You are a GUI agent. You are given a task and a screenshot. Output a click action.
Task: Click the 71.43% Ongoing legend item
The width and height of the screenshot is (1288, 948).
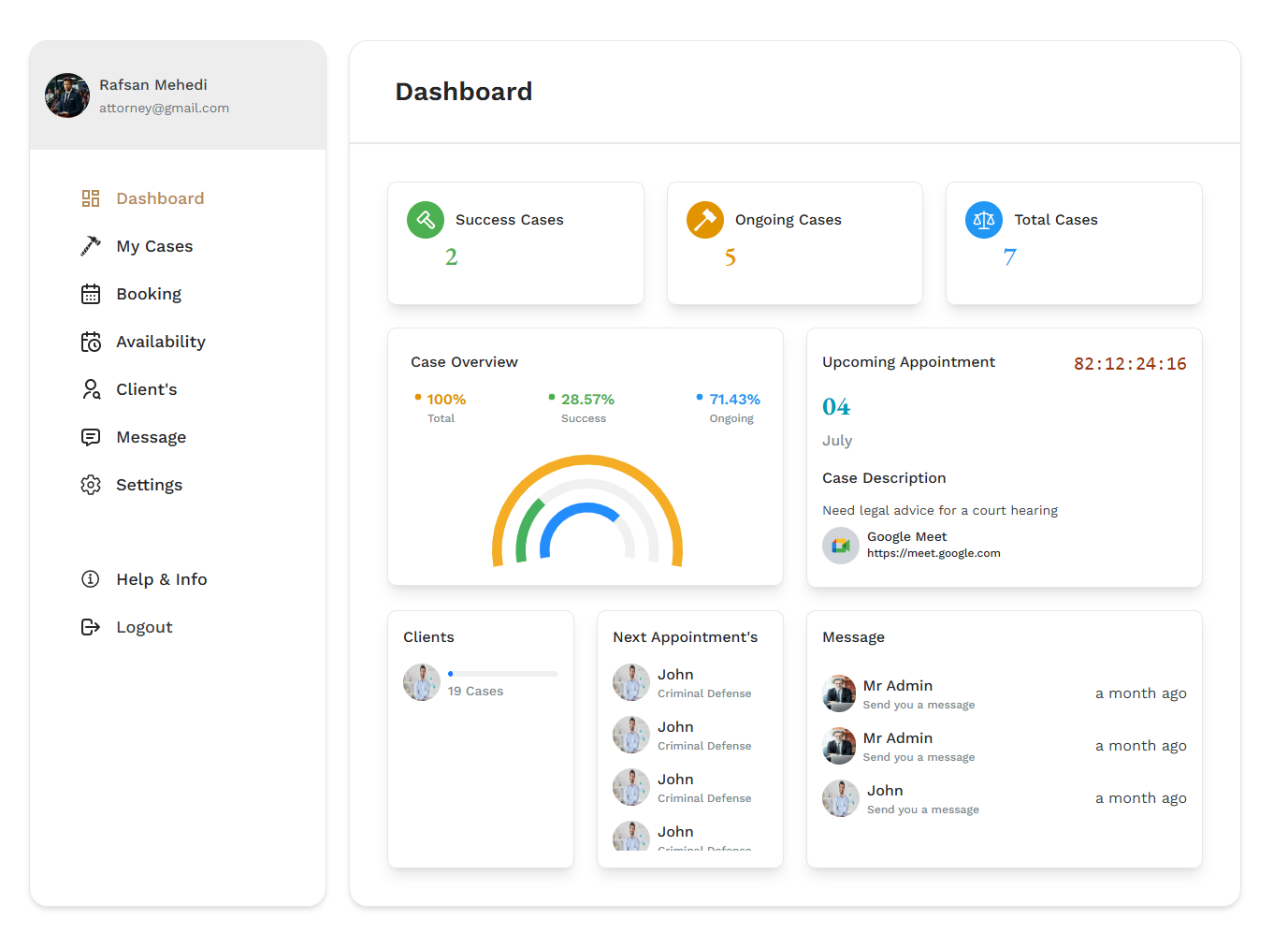(x=729, y=408)
